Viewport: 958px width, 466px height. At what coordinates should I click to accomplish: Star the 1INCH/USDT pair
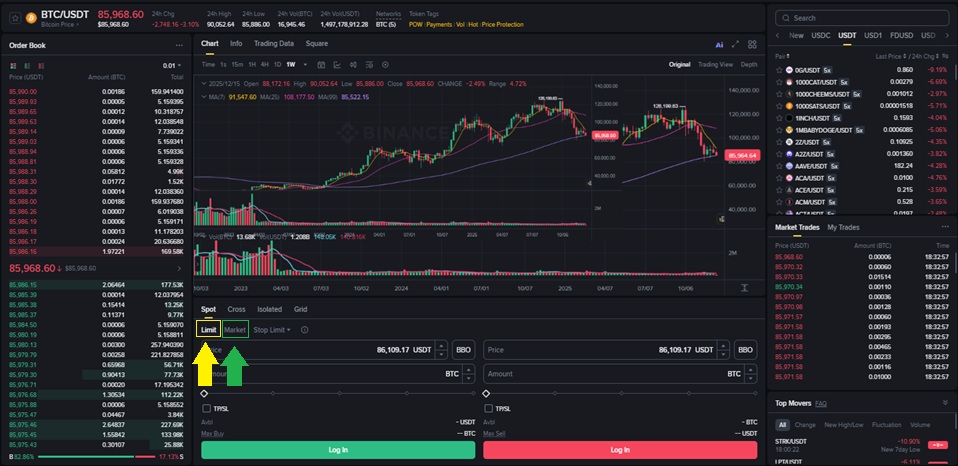pyautogui.click(x=779, y=118)
